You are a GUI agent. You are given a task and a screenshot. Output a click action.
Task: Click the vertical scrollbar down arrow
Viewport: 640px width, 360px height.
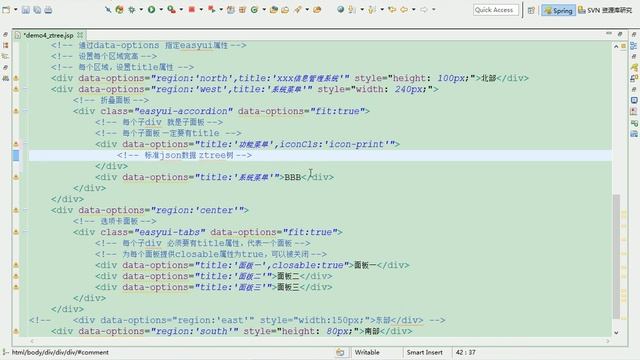click(x=616, y=333)
